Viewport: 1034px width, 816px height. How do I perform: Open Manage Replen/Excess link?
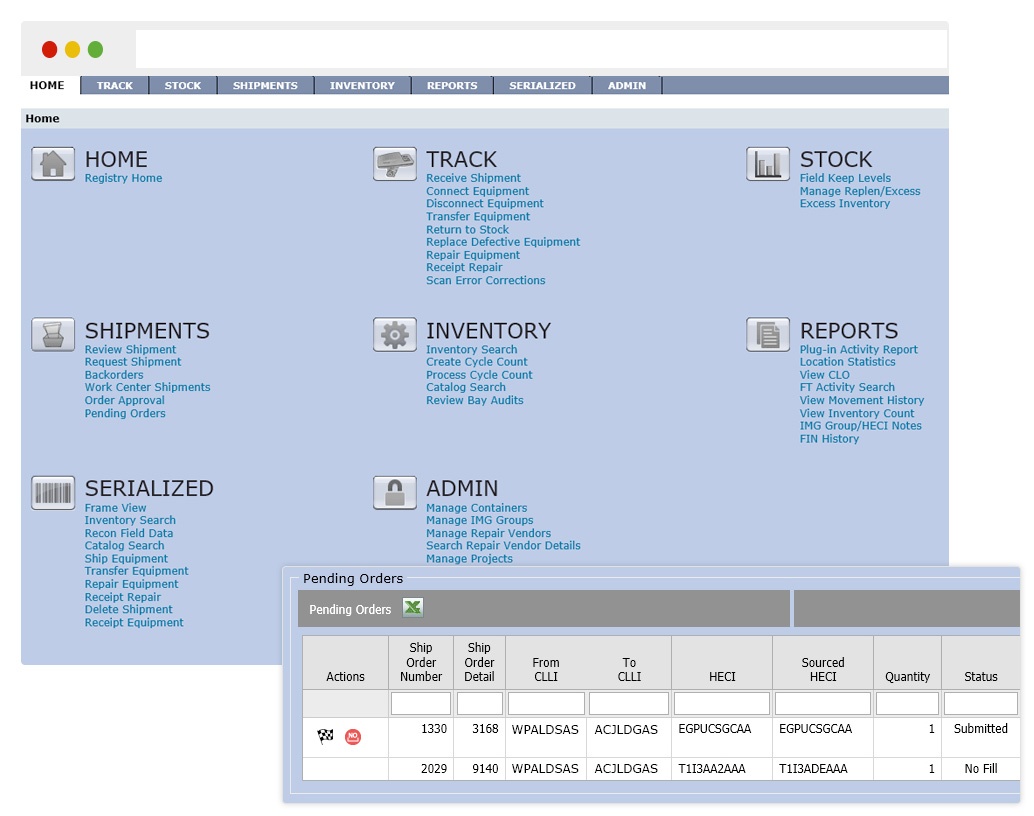(x=860, y=191)
